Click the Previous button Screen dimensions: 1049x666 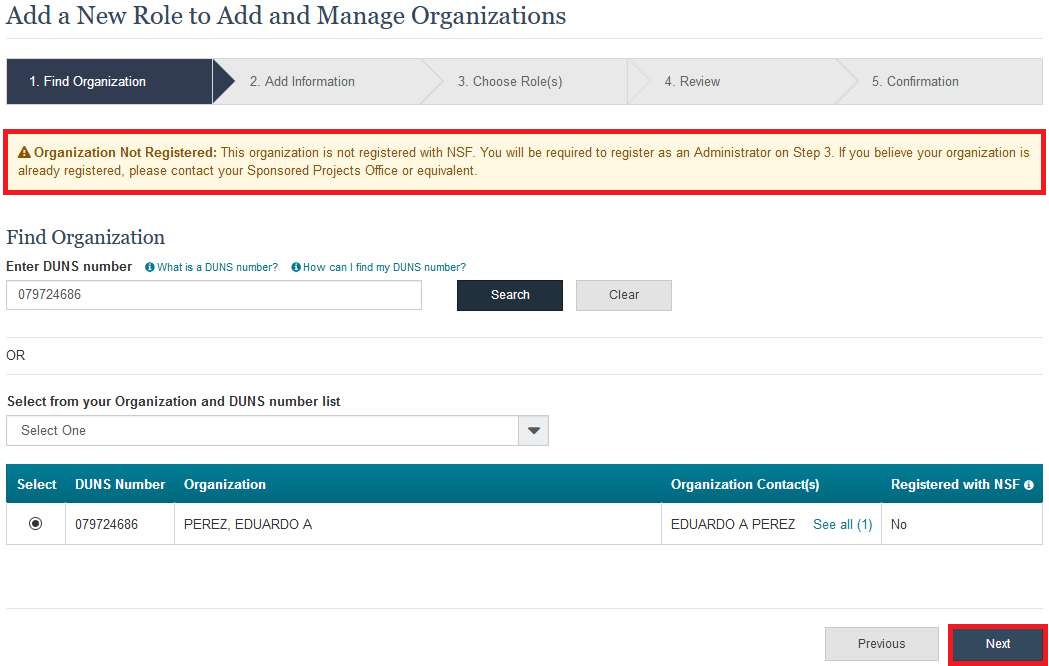pos(881,644)
